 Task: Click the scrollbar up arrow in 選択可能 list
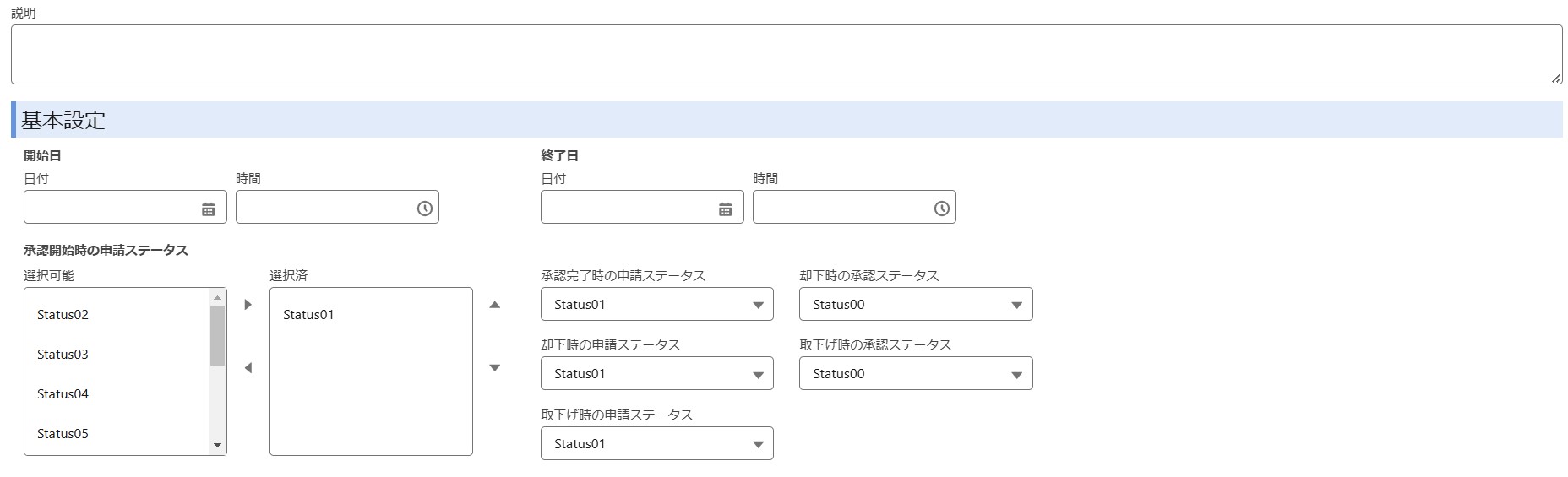[217, 297]
